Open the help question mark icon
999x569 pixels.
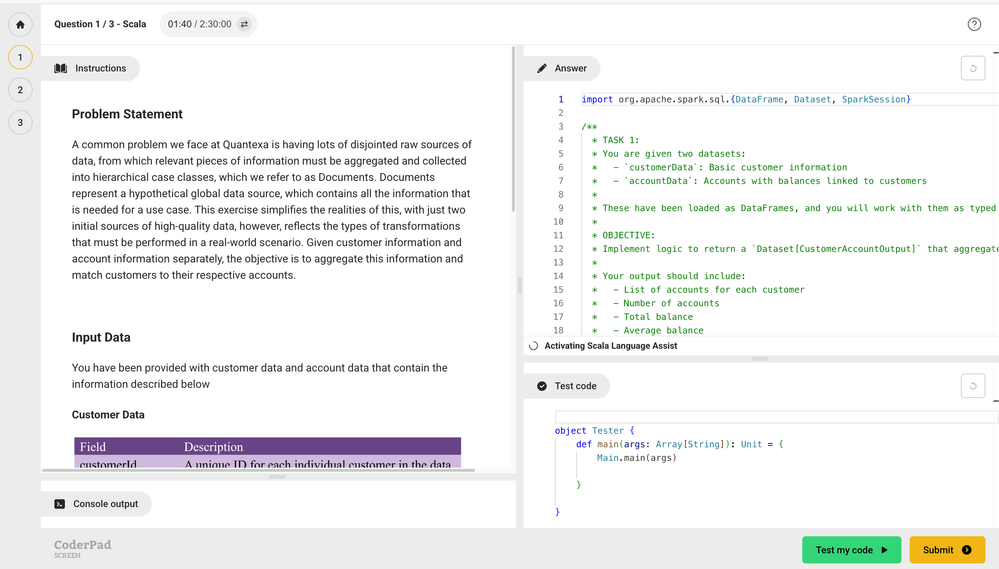(x=974, y=24)
